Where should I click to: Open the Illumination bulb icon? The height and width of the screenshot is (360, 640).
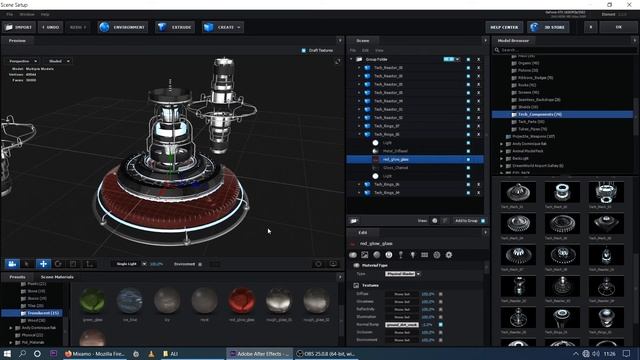[413, 255]
